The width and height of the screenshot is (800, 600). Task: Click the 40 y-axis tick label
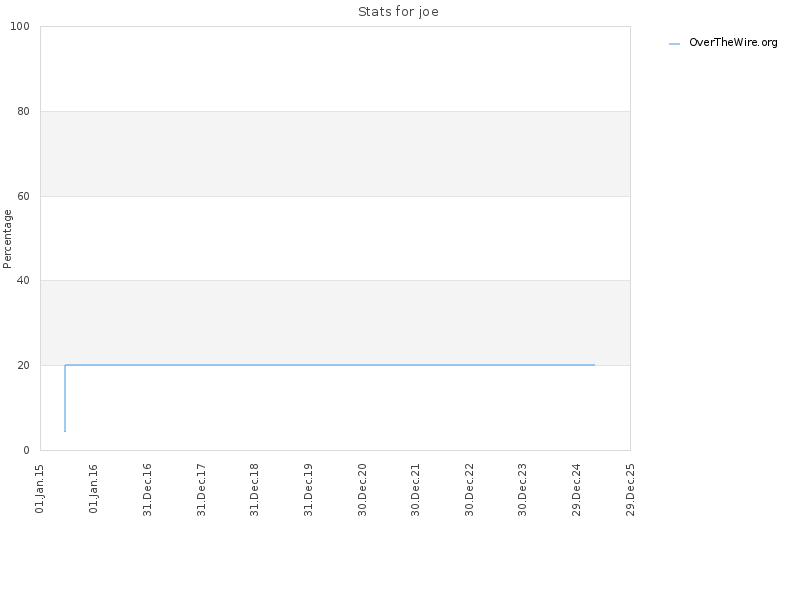(x=23, y=281)
